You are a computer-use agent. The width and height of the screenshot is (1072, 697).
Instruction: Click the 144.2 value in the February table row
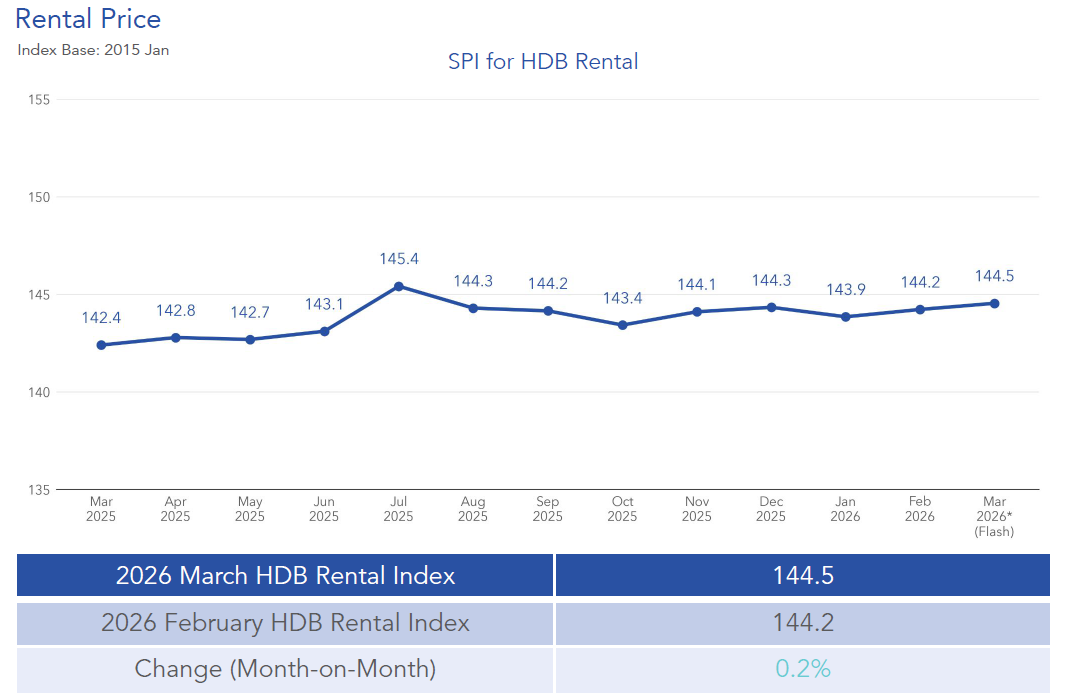pos(802,623)
